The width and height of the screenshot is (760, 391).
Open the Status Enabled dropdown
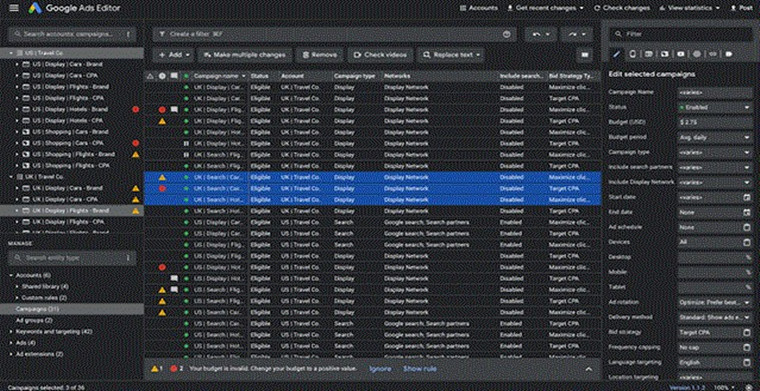click(715, 107)
